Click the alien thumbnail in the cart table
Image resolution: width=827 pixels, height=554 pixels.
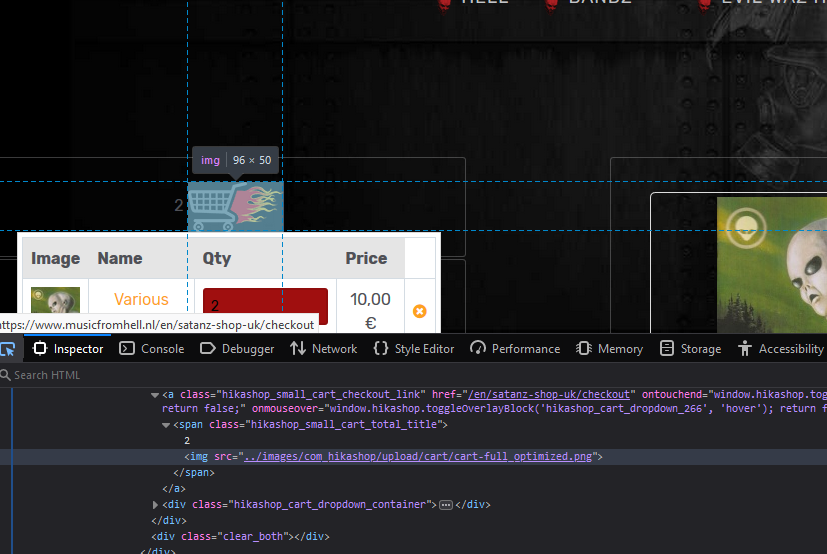tap(55, 301)
